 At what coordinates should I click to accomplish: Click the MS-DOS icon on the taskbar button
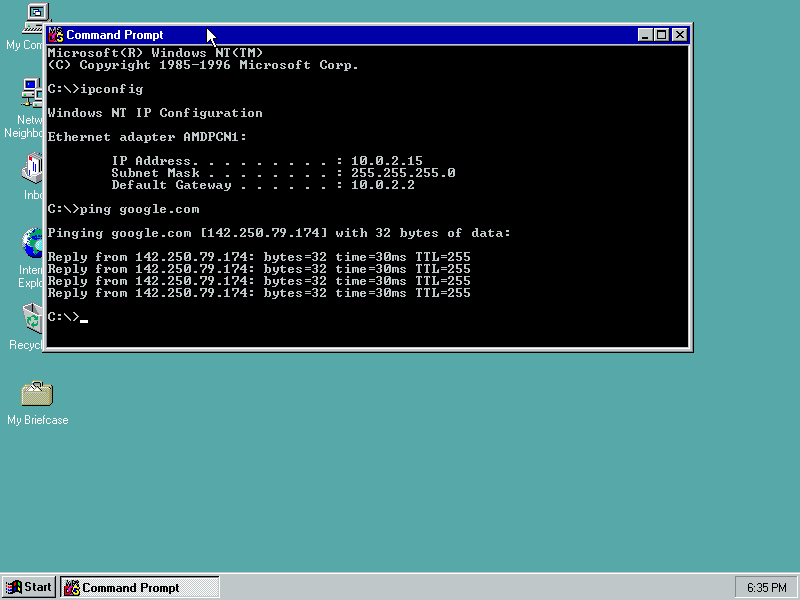pos(72,588)
